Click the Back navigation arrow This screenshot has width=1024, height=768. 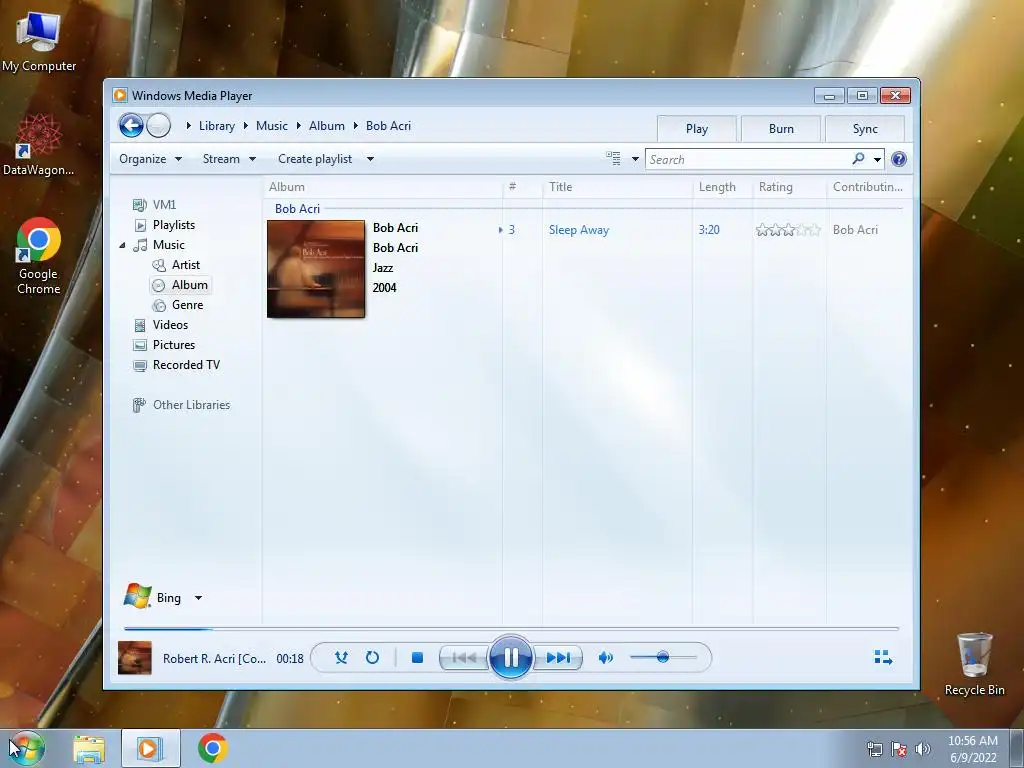coord(131,125)
